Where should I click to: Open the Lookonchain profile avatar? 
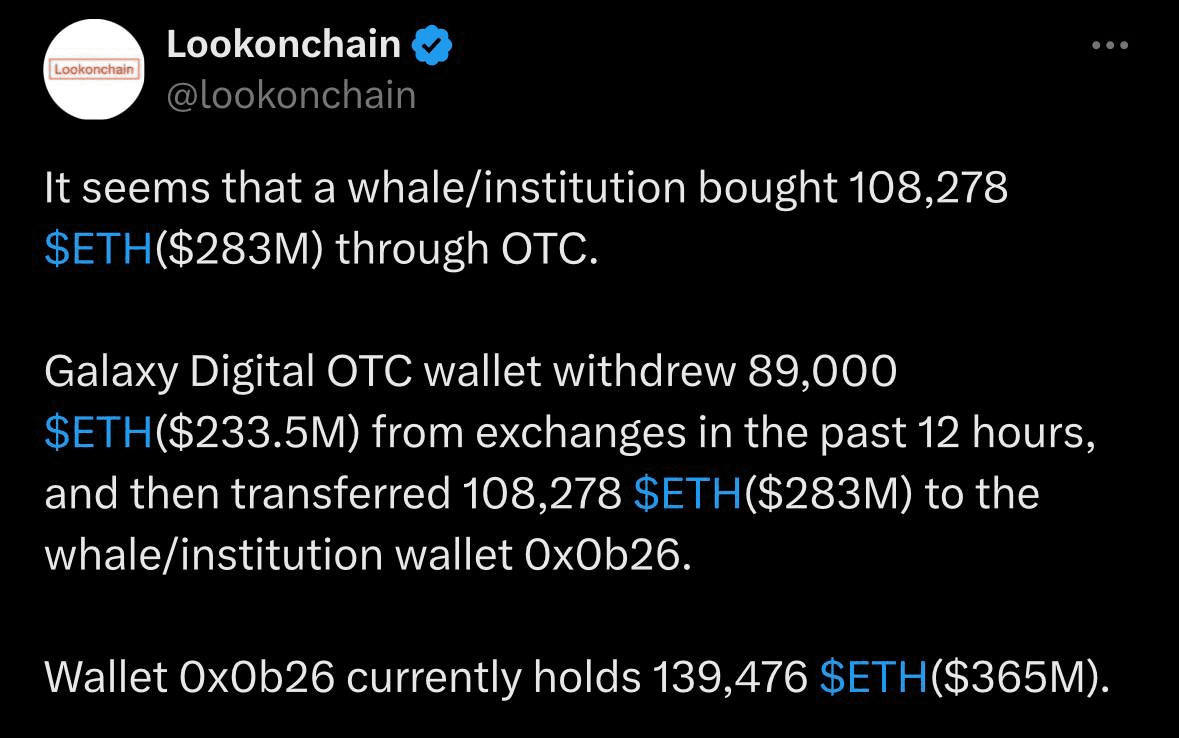click(x=94, y=69)
